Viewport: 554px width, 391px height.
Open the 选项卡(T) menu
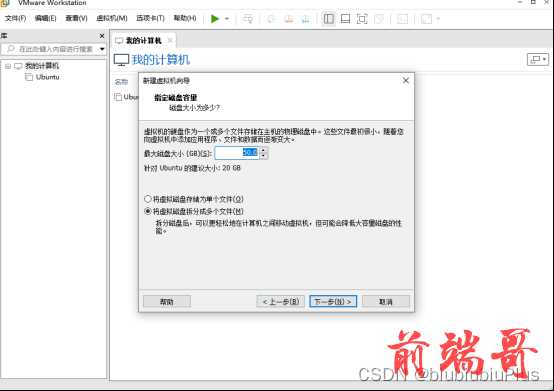coord(151,18)
